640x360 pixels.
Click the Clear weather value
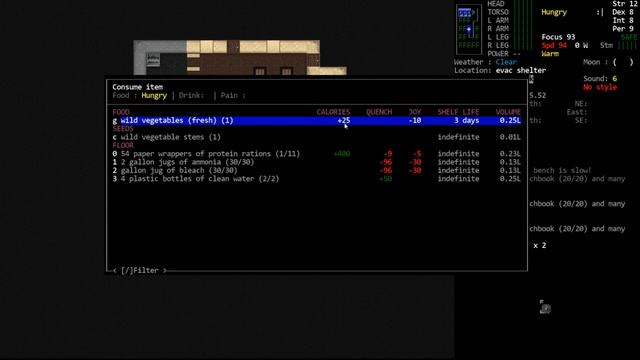(506, 62)
